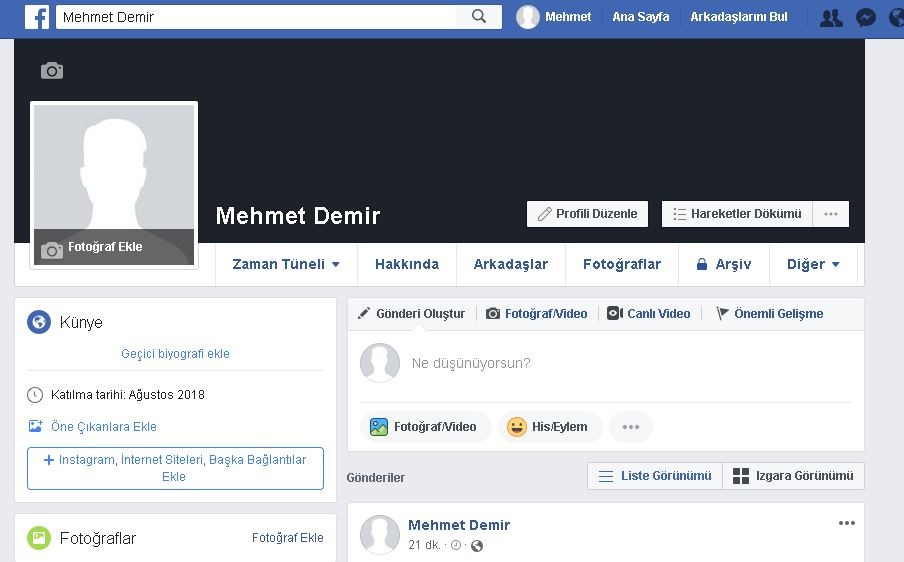Switch to Liste Görünümü
The width and height of the screenshot is (904, 562).
point(655,476)
